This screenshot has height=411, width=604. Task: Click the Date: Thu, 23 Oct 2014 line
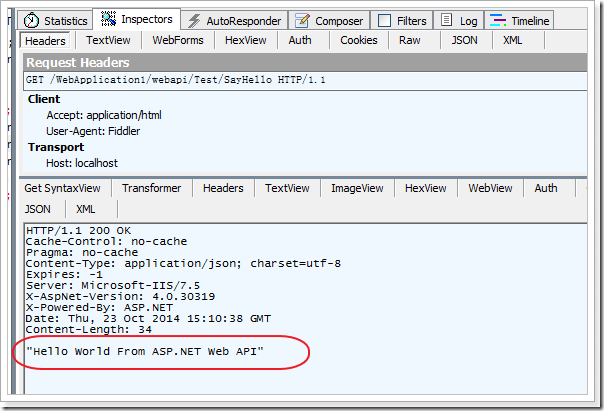point(149,319)
